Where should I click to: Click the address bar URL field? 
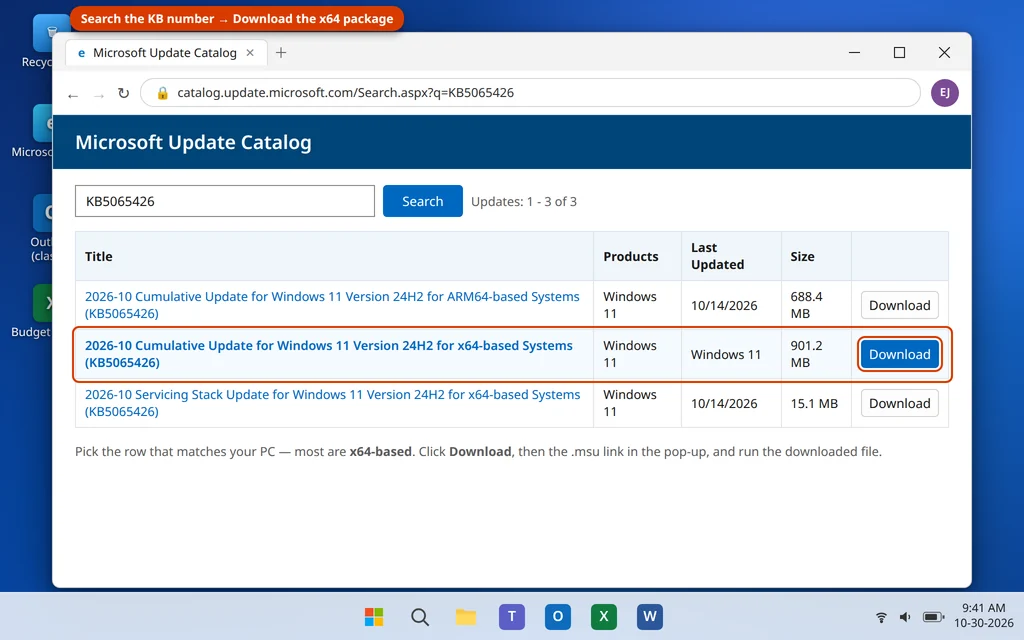tap(530, 93)
